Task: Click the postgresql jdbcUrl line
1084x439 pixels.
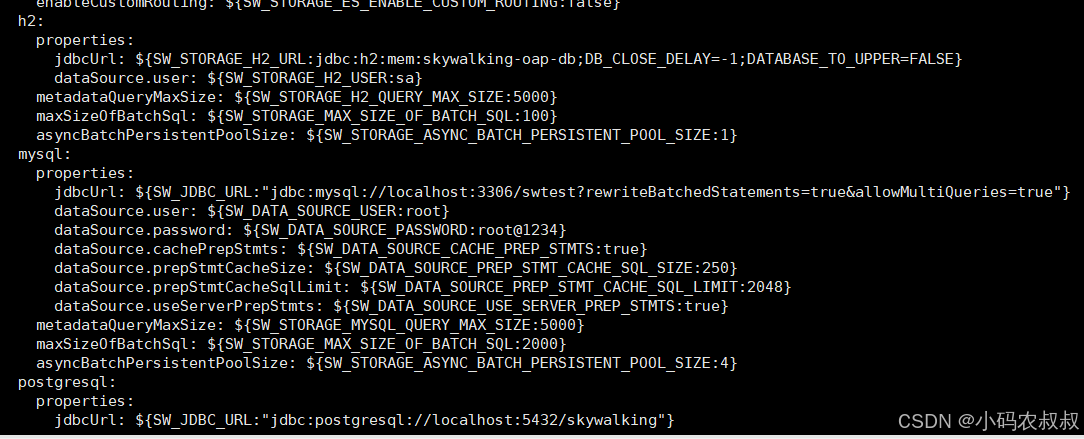Action: point(364,420)
